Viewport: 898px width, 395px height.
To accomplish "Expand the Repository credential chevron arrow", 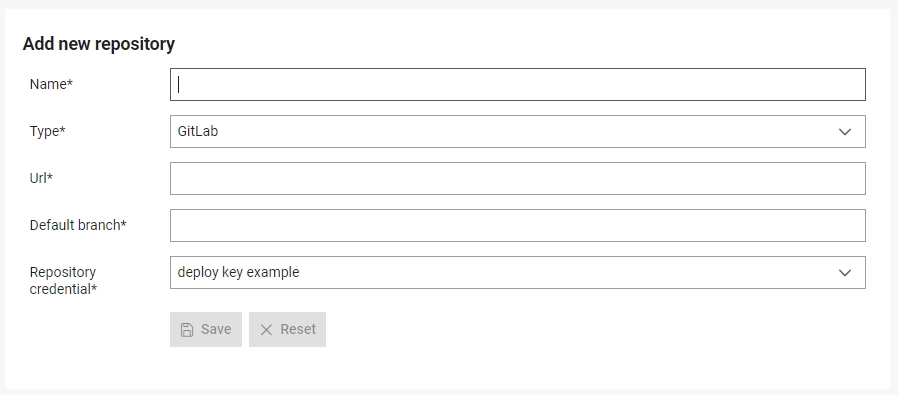I will [x=845, y=272].
